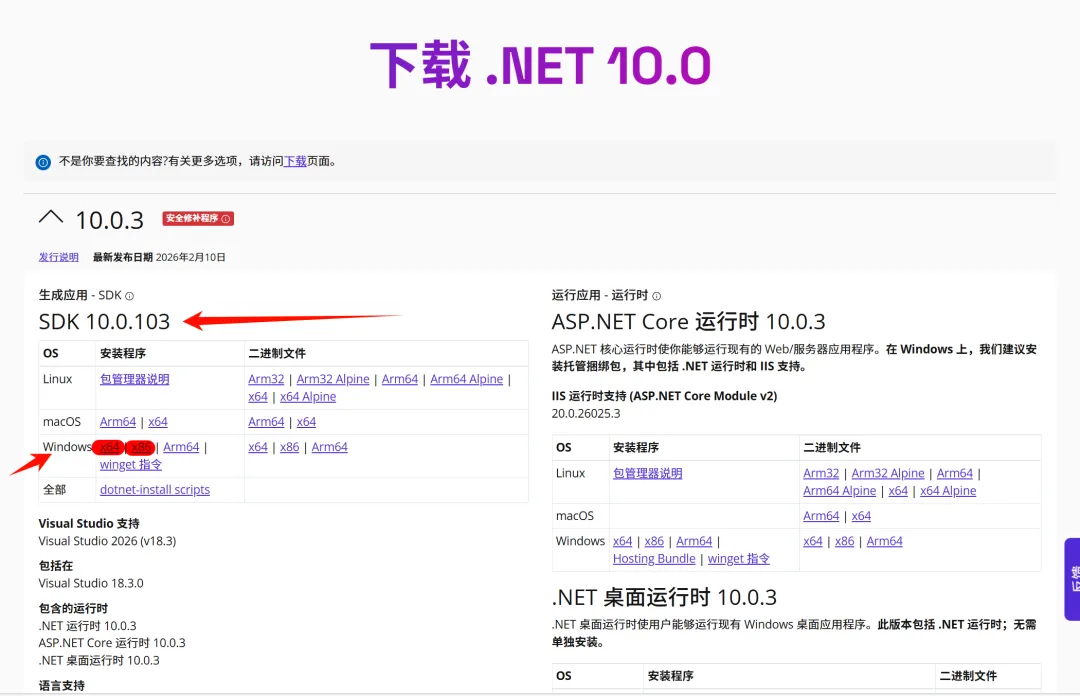Select the Visual Studio 2026 (v18.3) text
This screenshot has height=696, width=1080.
[107, 541]
